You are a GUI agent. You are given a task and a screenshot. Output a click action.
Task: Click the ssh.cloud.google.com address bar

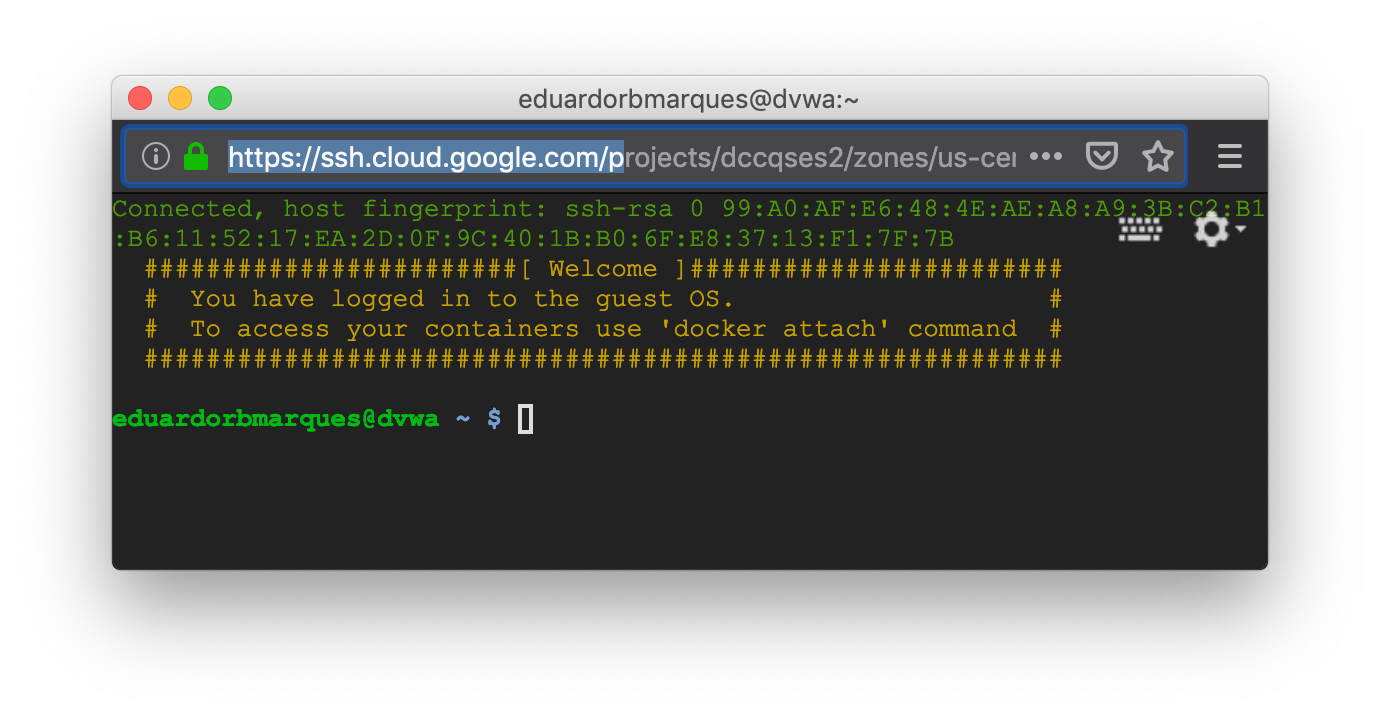[x=425, y=157]
